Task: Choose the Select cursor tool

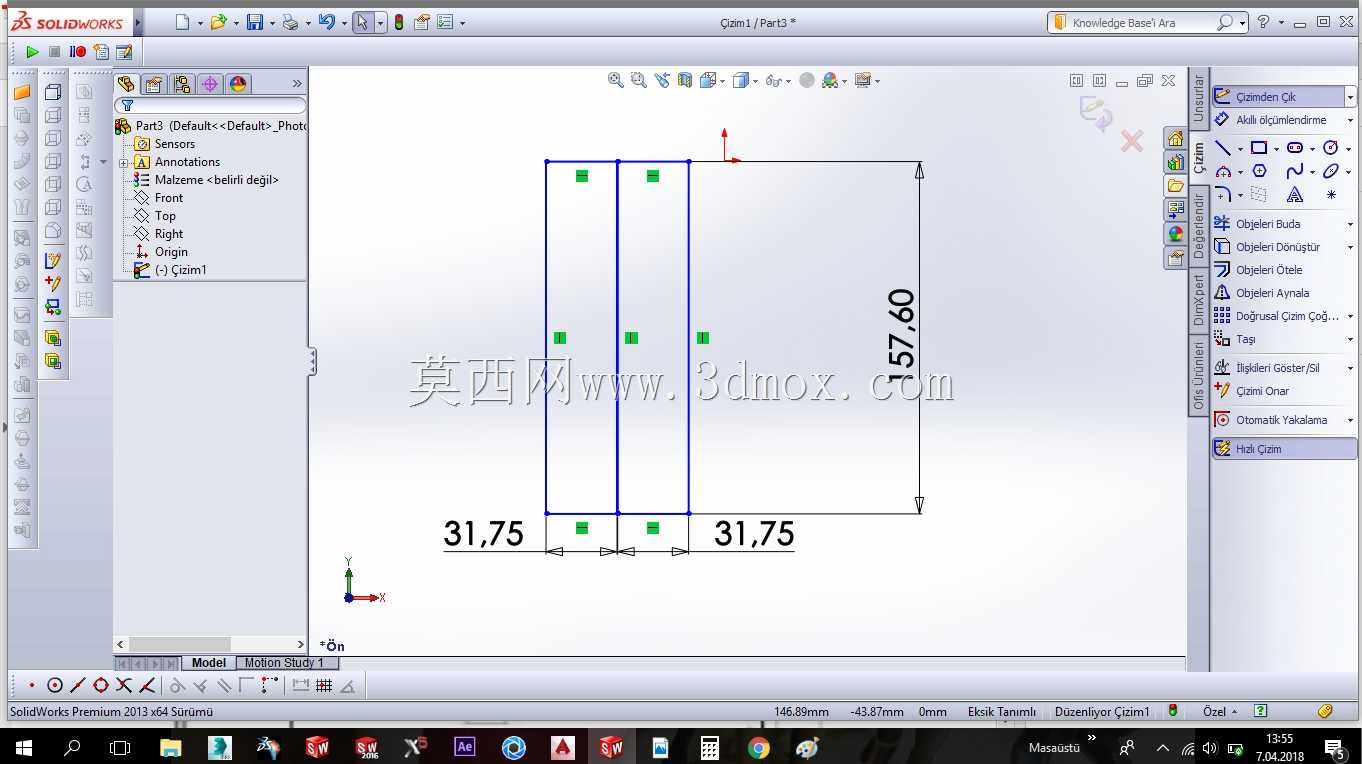Action: pos(363,22)
